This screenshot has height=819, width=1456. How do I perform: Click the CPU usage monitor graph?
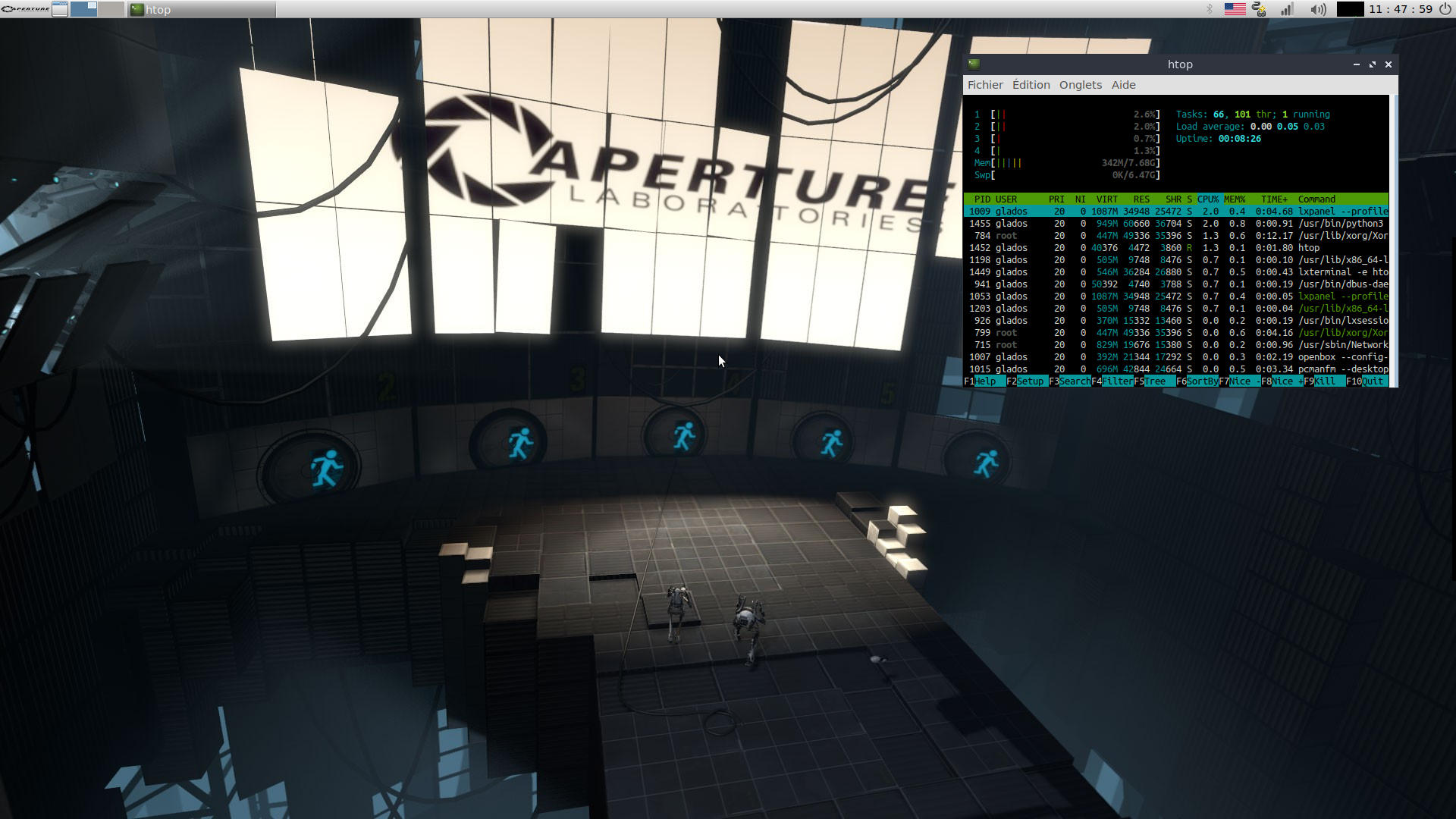[x=1350, y=9]
